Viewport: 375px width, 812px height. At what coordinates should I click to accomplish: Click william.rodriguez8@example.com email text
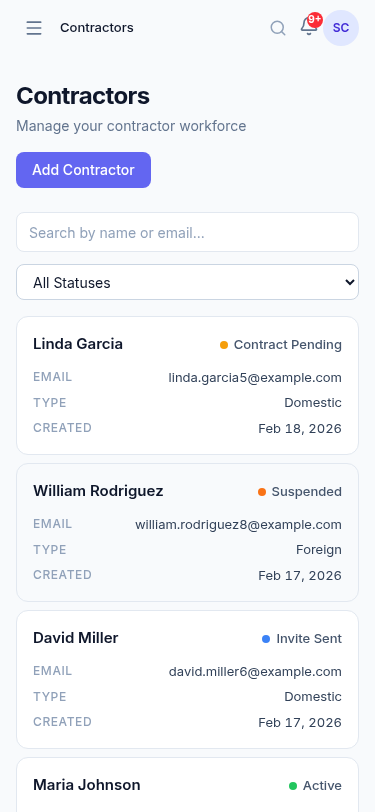(238, 525)
